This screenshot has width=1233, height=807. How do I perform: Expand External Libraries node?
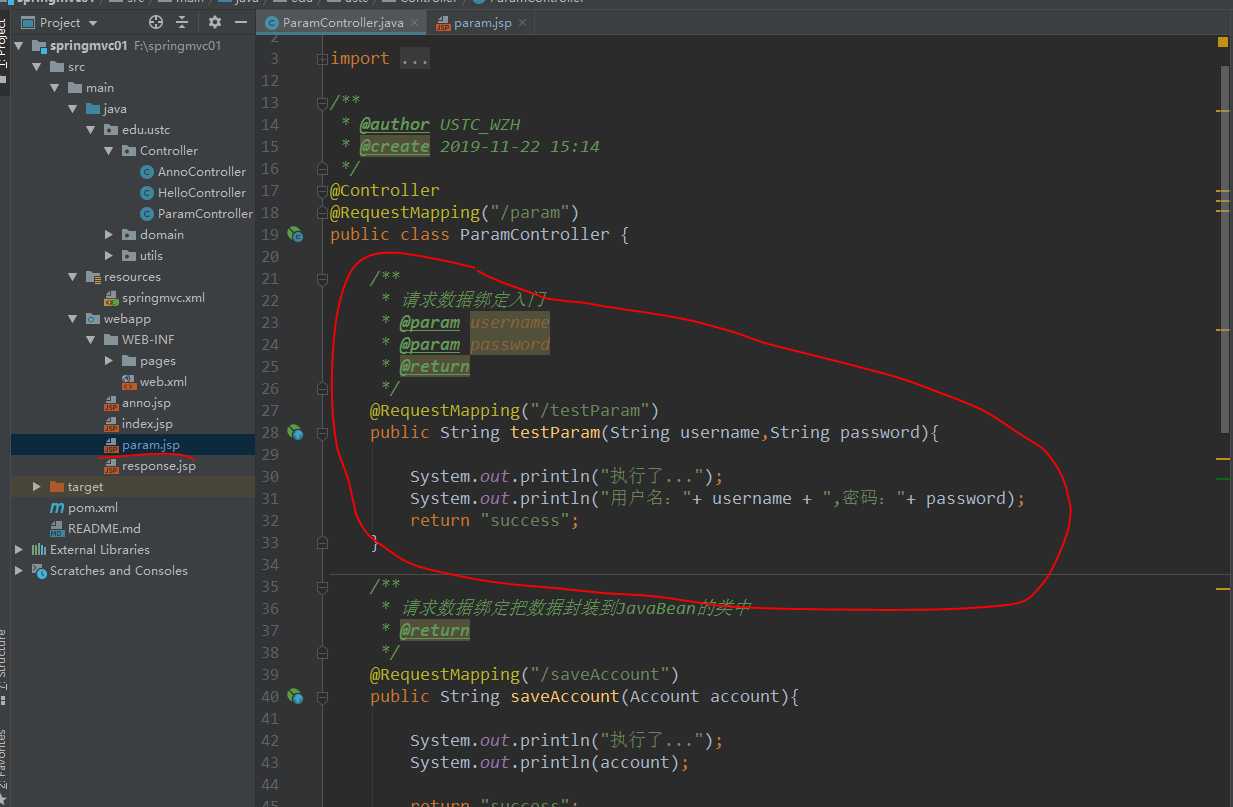coord(19,550)
